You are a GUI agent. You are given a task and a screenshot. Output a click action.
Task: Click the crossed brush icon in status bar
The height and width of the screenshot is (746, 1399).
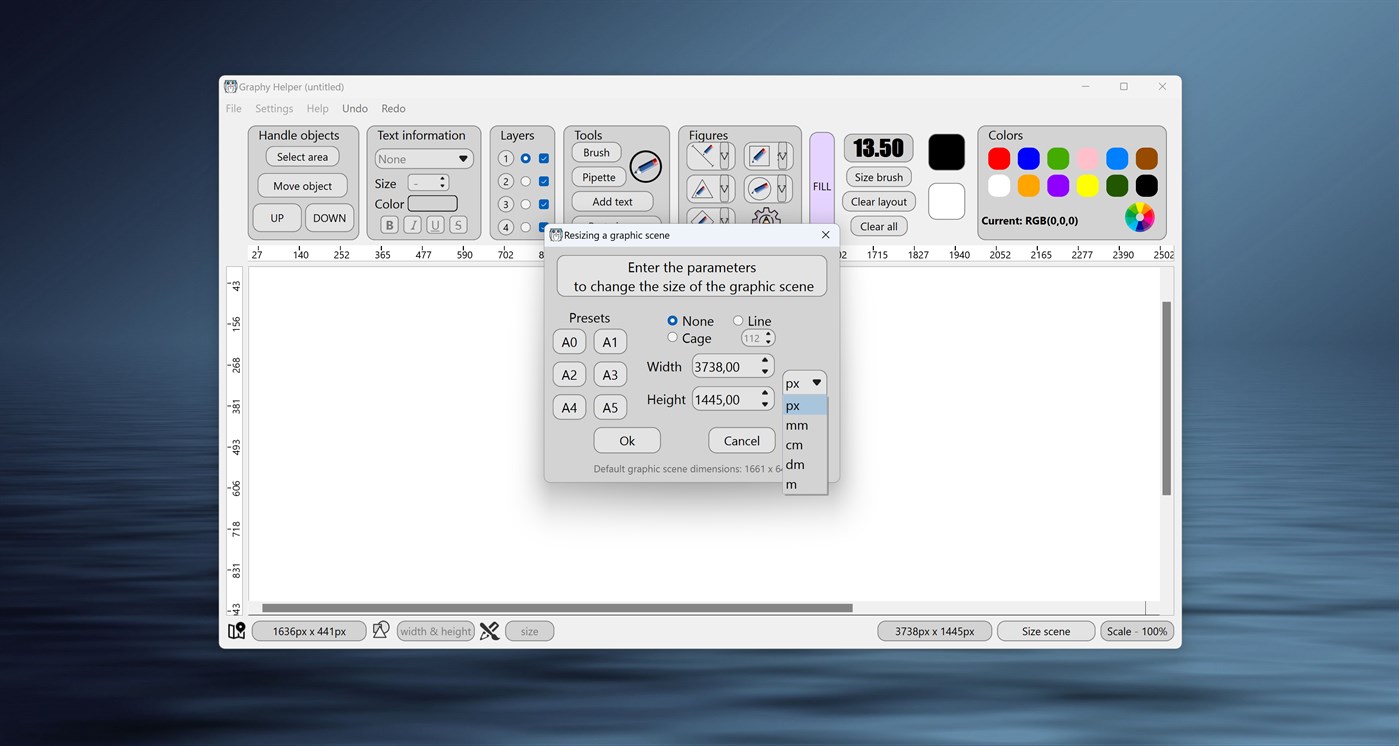click(x=488, y=631)
